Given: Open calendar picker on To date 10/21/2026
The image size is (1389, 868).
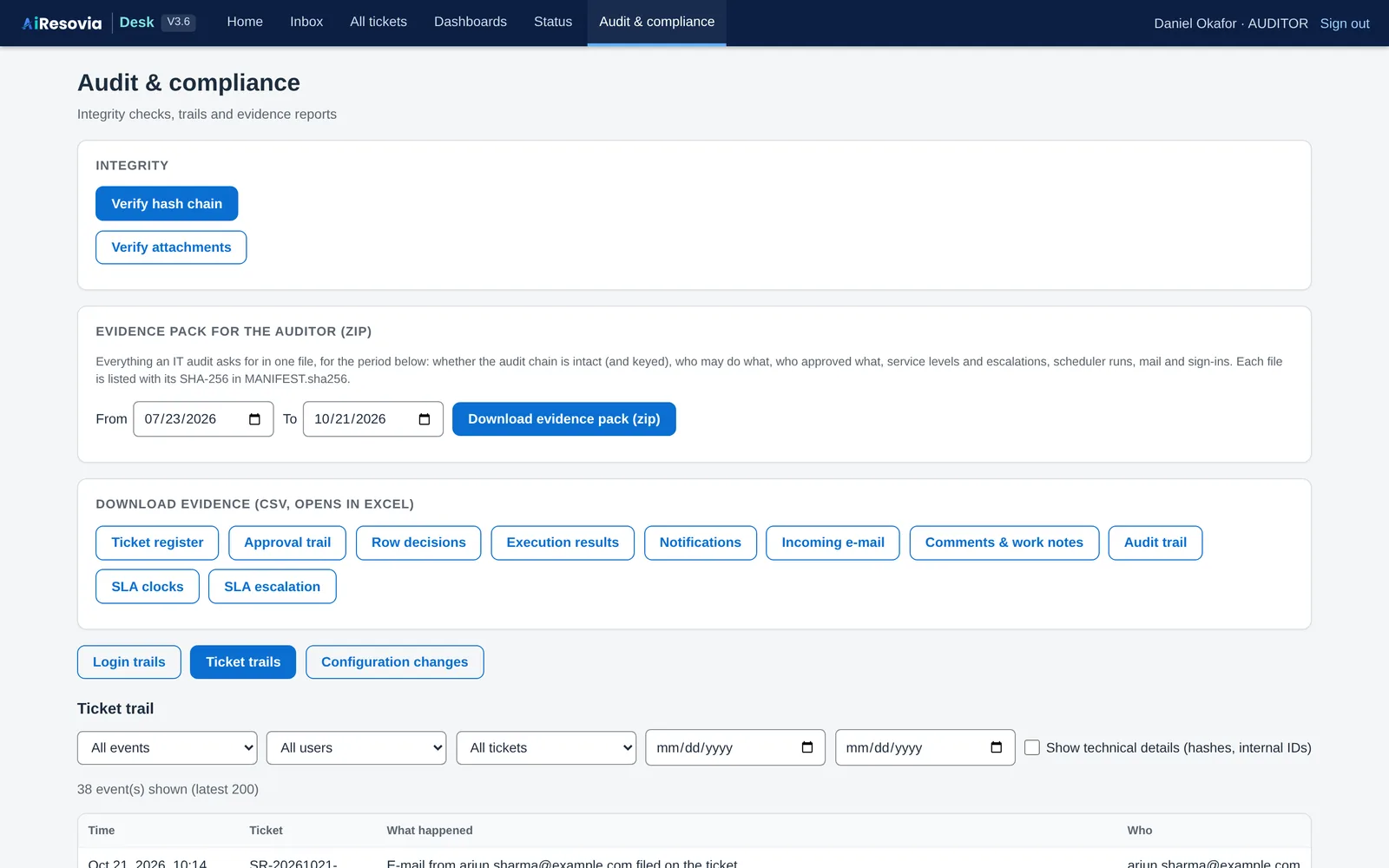Looking at the screenshot, I should click(x=425, y=419).
